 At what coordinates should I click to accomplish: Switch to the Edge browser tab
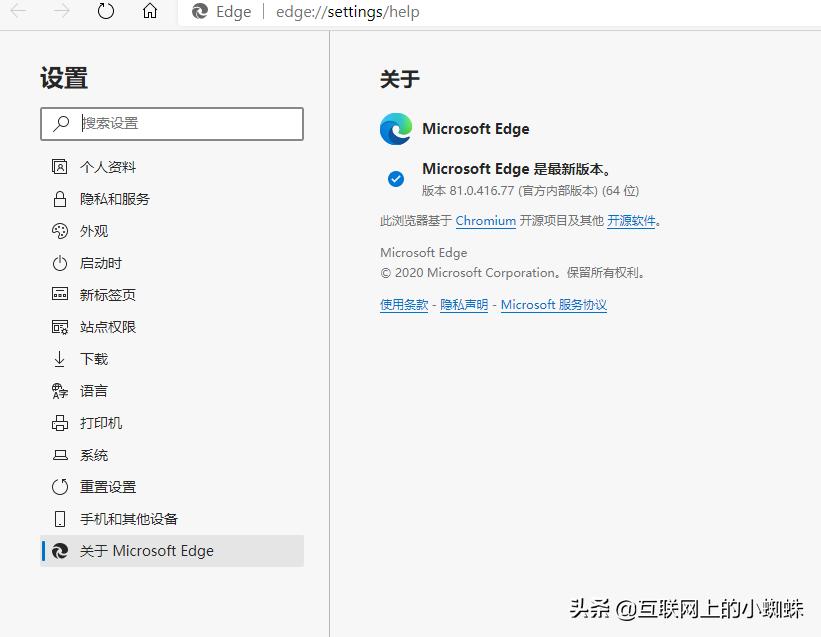point(221,12)
